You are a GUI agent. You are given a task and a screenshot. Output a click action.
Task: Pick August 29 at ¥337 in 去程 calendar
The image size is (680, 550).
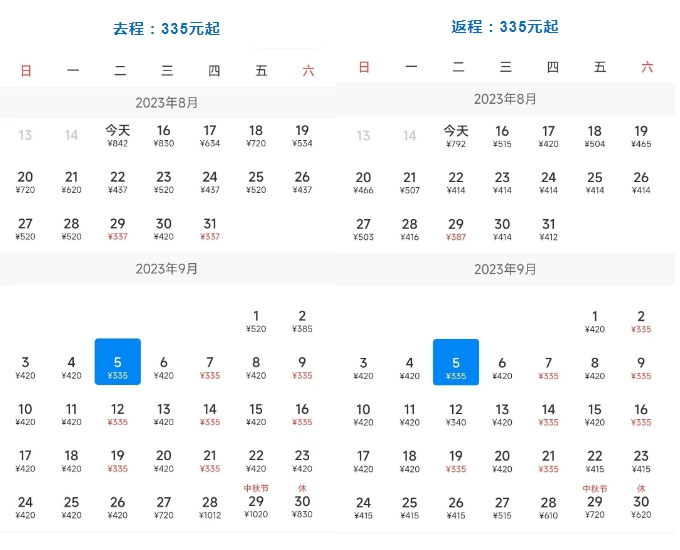click(118, 229)
